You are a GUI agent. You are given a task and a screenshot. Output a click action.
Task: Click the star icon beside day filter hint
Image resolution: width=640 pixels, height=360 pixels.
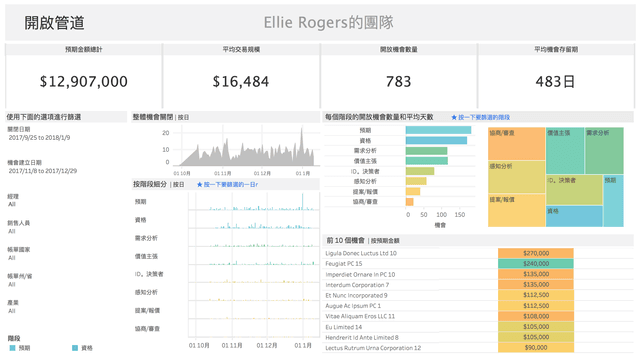click(200, 184)
